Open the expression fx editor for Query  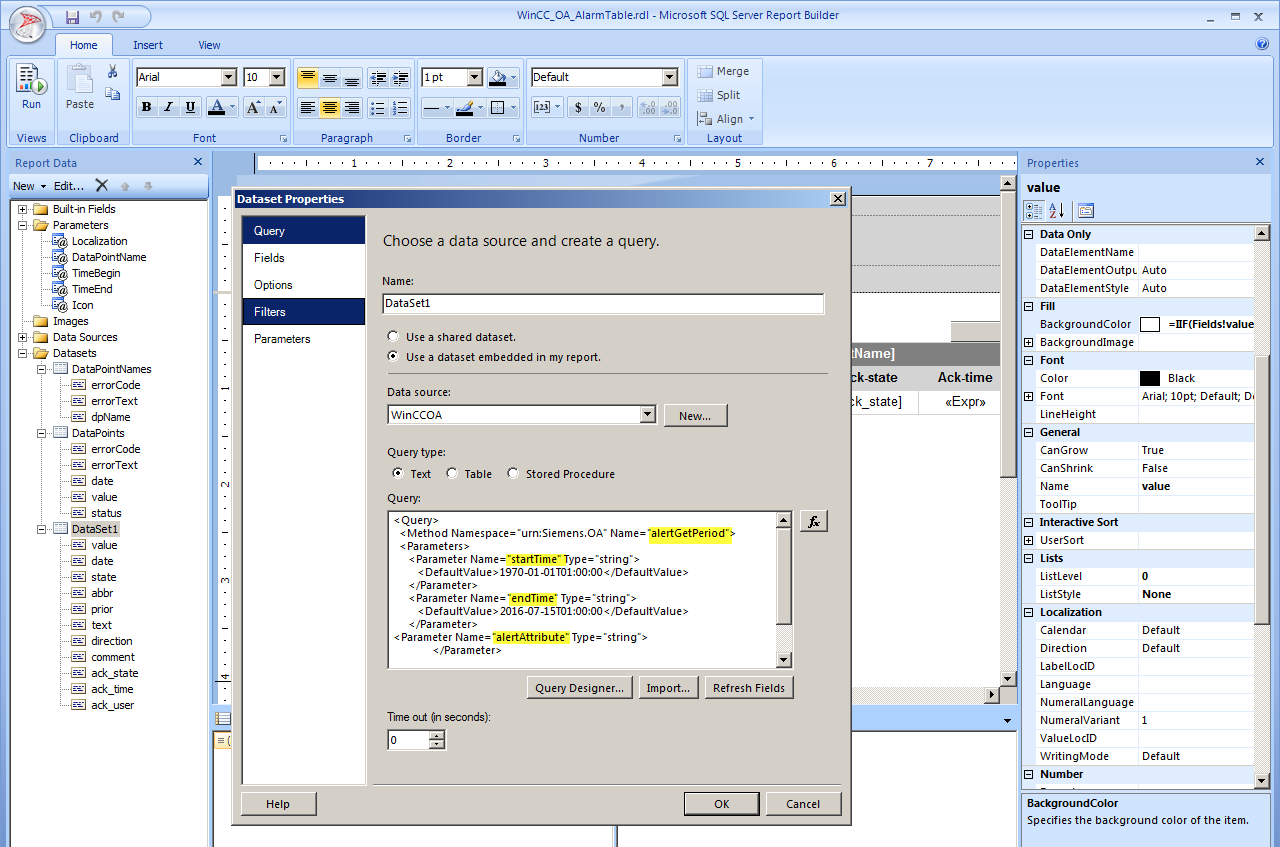pyautogui.click(x=814, y=521)
